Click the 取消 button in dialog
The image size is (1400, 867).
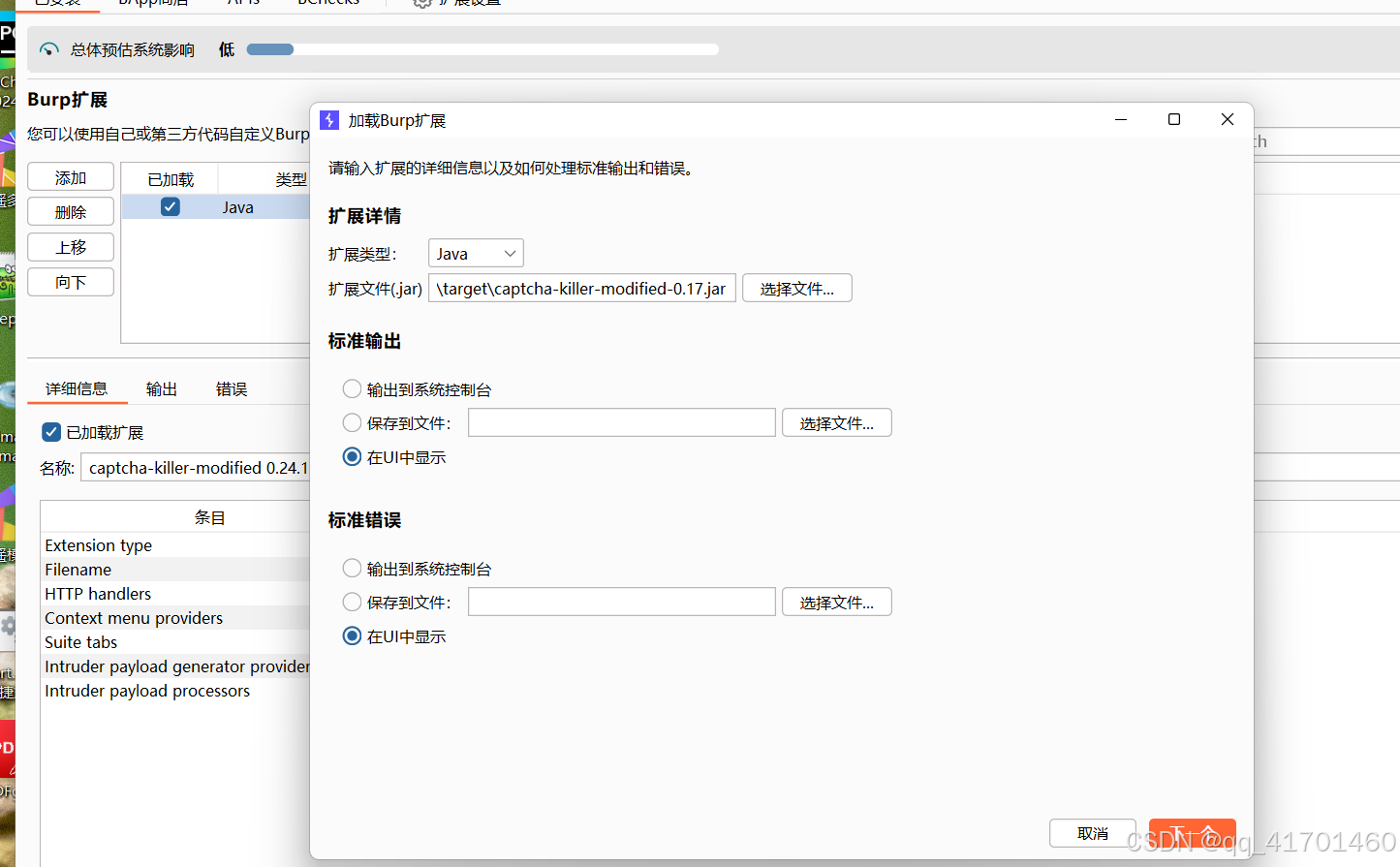(x=1093, y=833)
